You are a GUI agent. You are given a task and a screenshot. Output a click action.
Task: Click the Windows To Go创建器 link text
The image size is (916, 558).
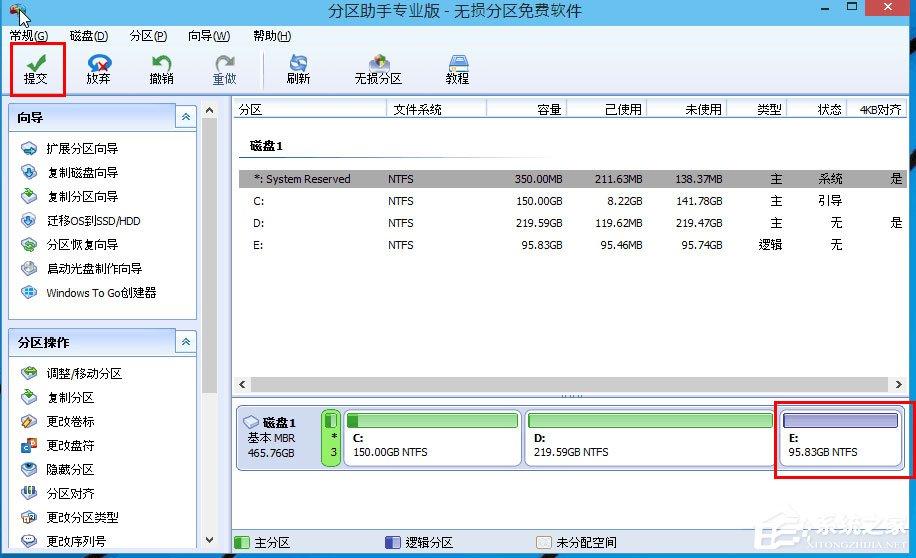point(101,293)
